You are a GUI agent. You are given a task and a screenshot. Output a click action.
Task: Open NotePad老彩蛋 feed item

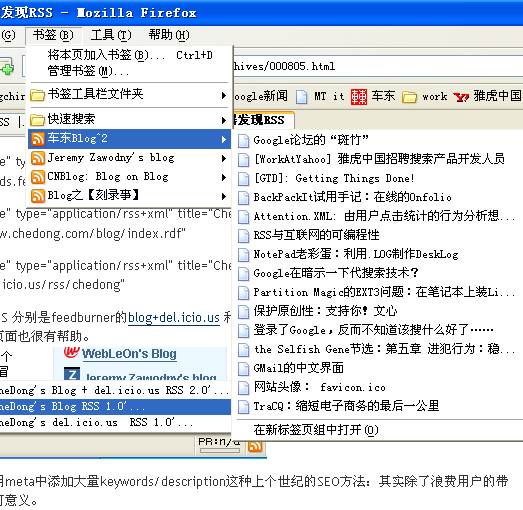[378, 254]
